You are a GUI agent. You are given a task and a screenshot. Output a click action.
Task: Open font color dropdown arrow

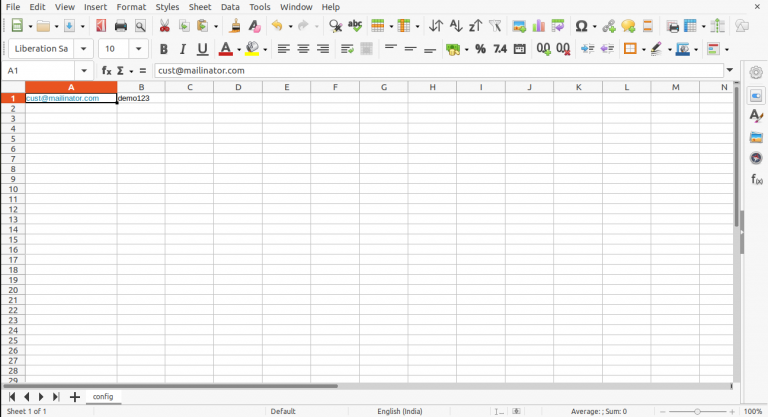pos(239,49)
